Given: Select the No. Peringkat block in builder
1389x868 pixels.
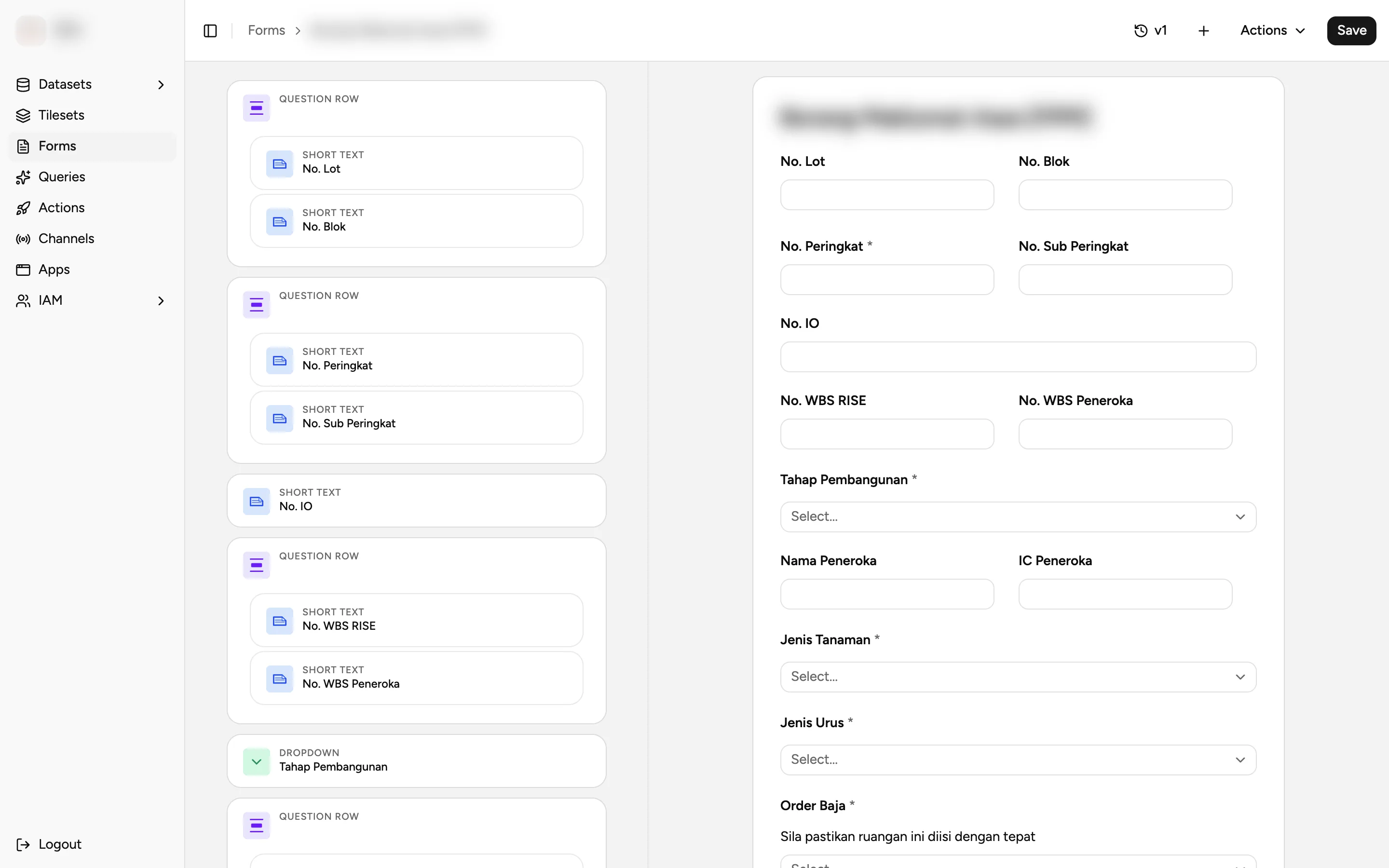Looking at the screenshot, I should tap(417, 360).
